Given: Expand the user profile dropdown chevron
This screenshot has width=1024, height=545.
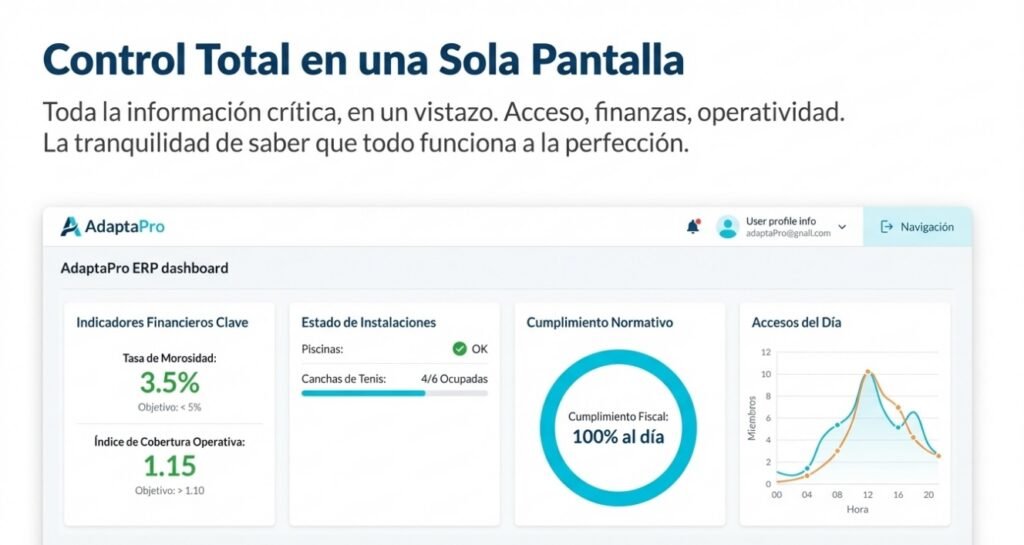Looking at the screenshot, I should point(842,227).
